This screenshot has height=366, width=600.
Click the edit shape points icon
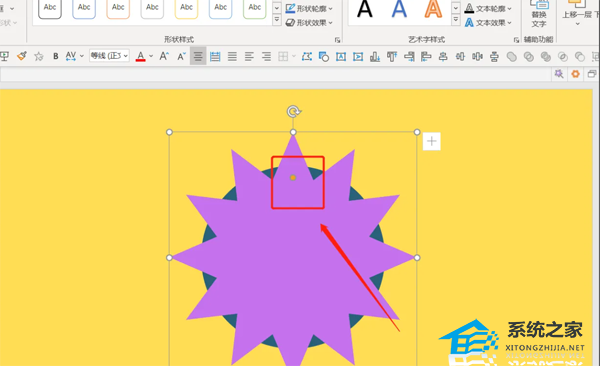click(307, 57)
